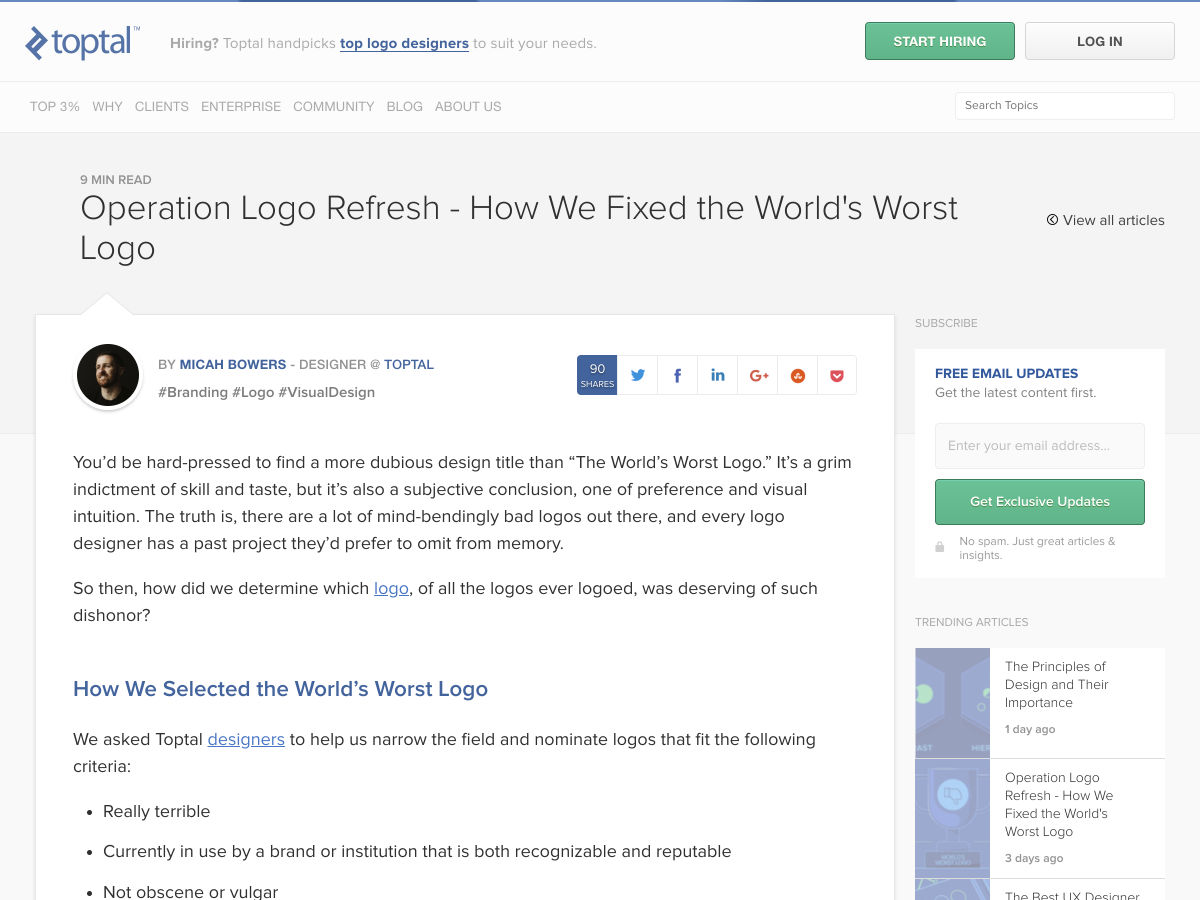This screenshot has width=1200, height=900.
Task: Select the #Branding tag
Action: [x=193, y=392]
